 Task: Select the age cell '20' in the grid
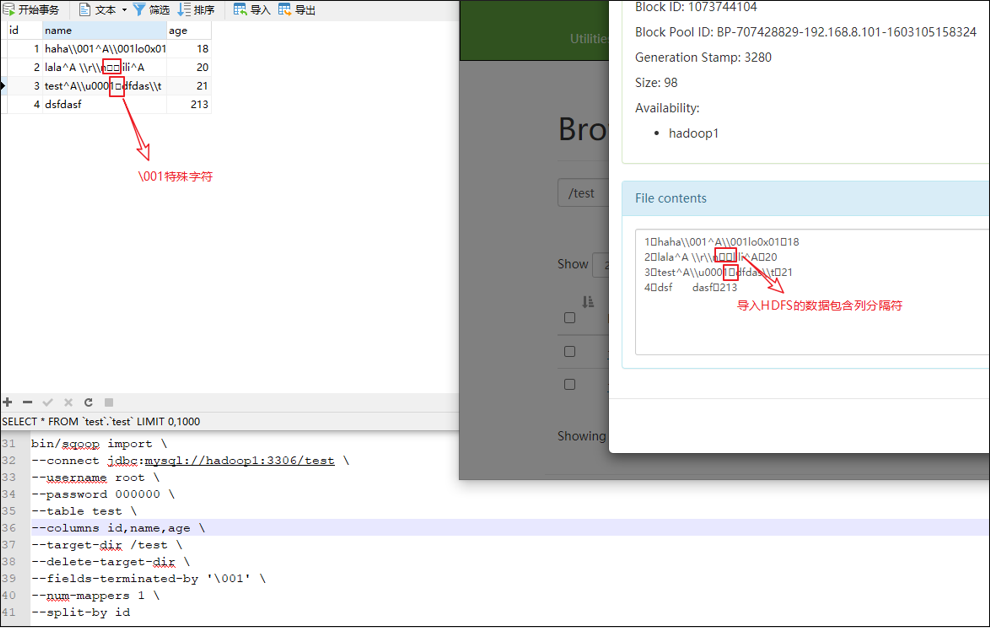click(189, 67)
